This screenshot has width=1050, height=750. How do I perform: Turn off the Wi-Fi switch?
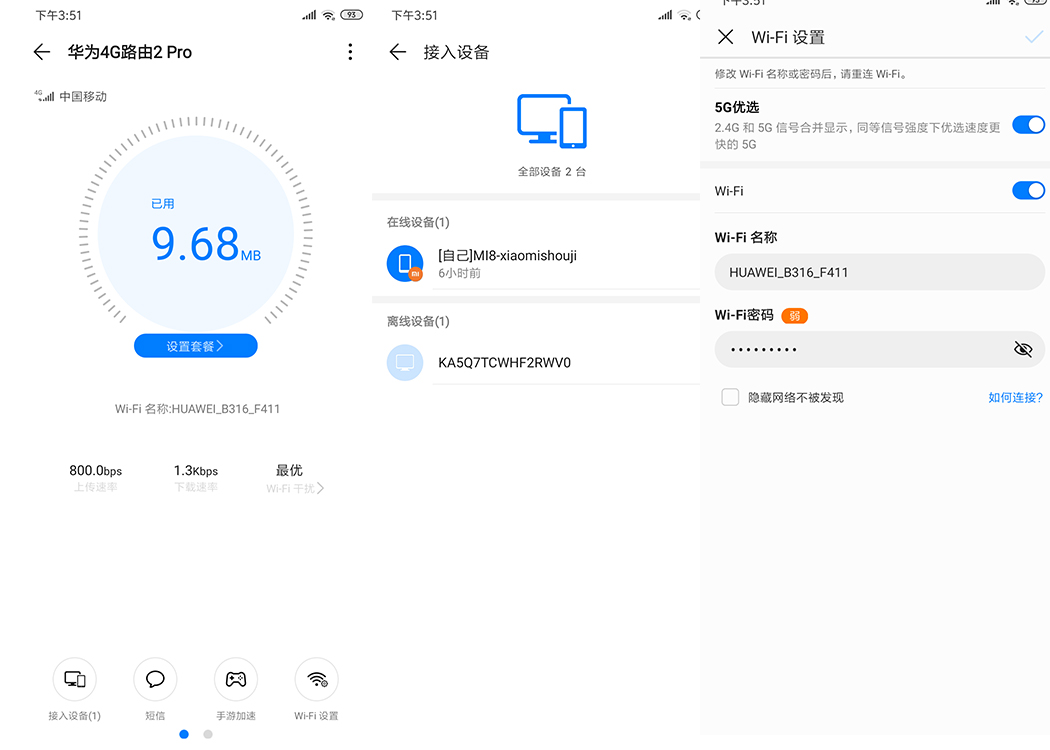(1028, 190)
